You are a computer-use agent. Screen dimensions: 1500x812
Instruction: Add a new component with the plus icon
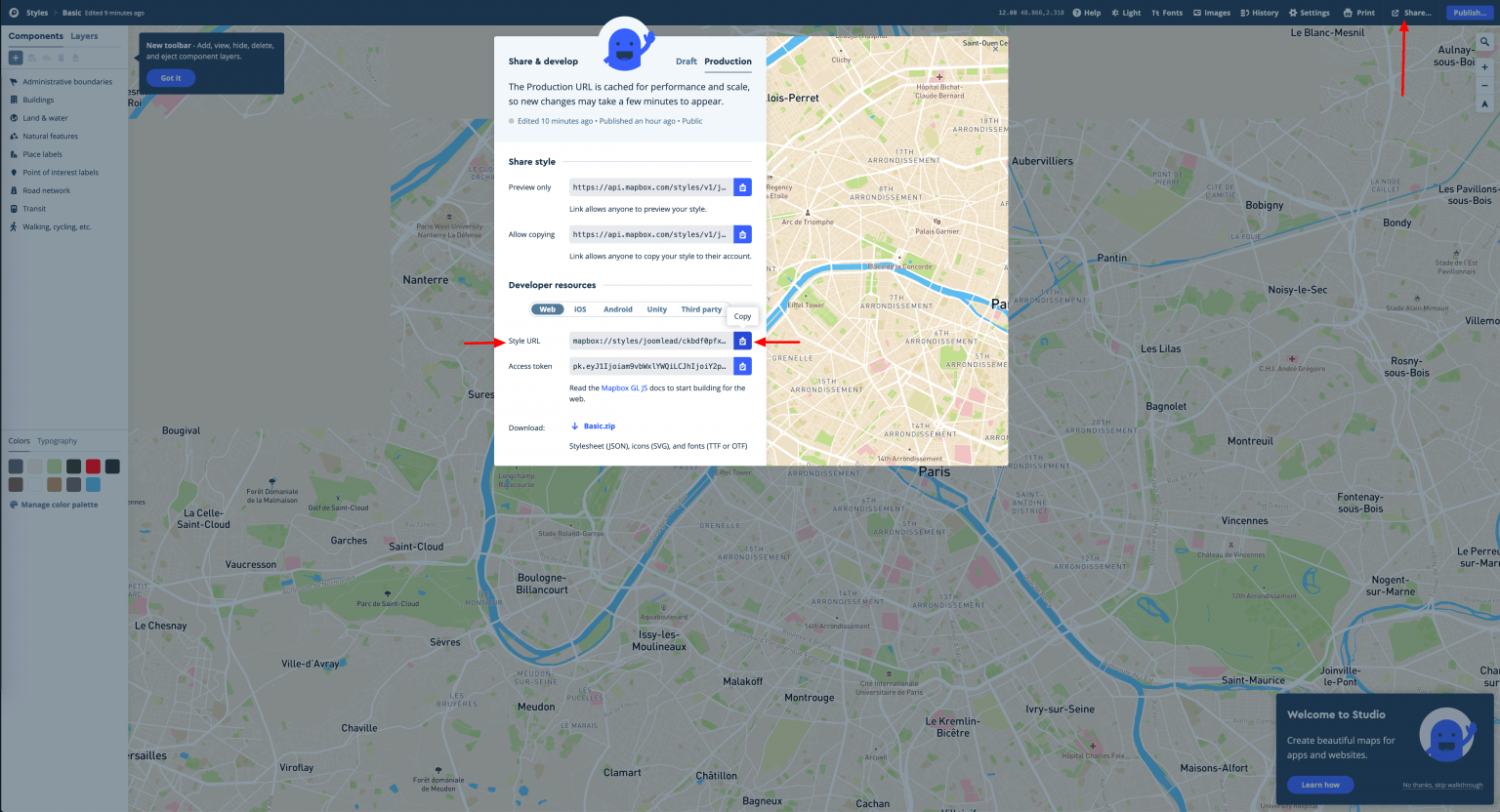pyautogui.click(x=16, y=58)
